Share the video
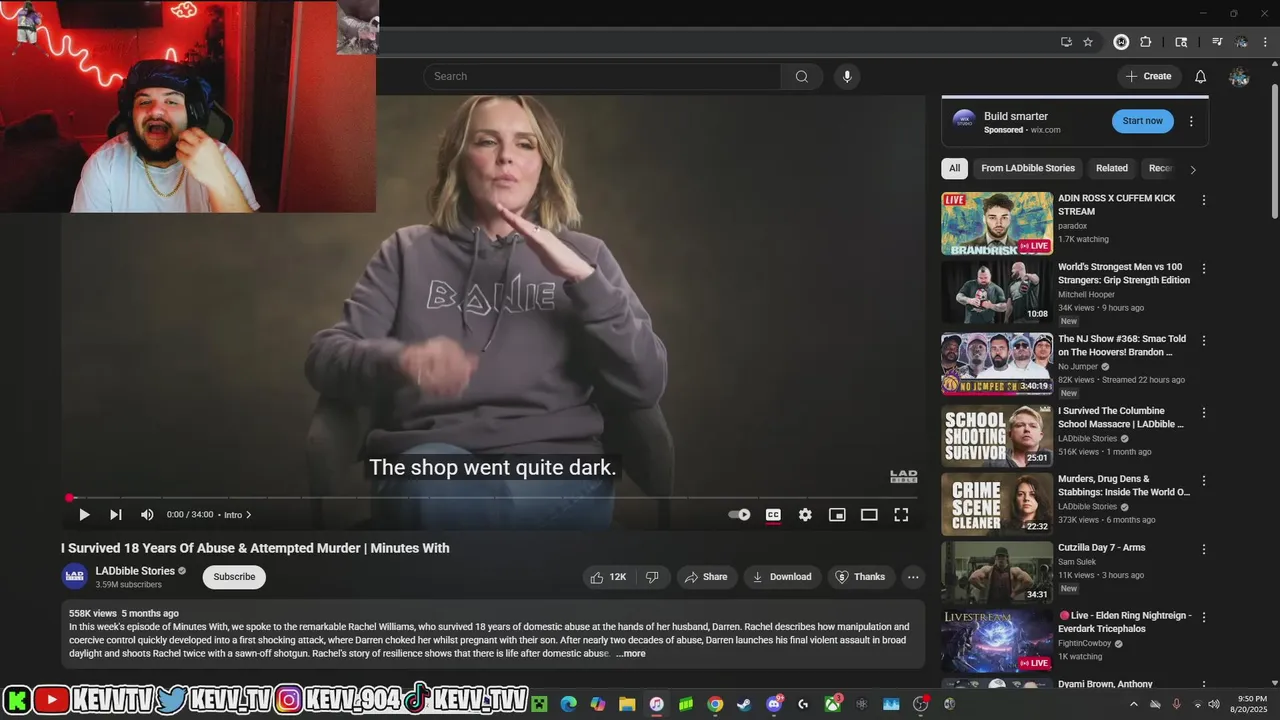Viewport: 1280px width, 720px height. point(706,577)
